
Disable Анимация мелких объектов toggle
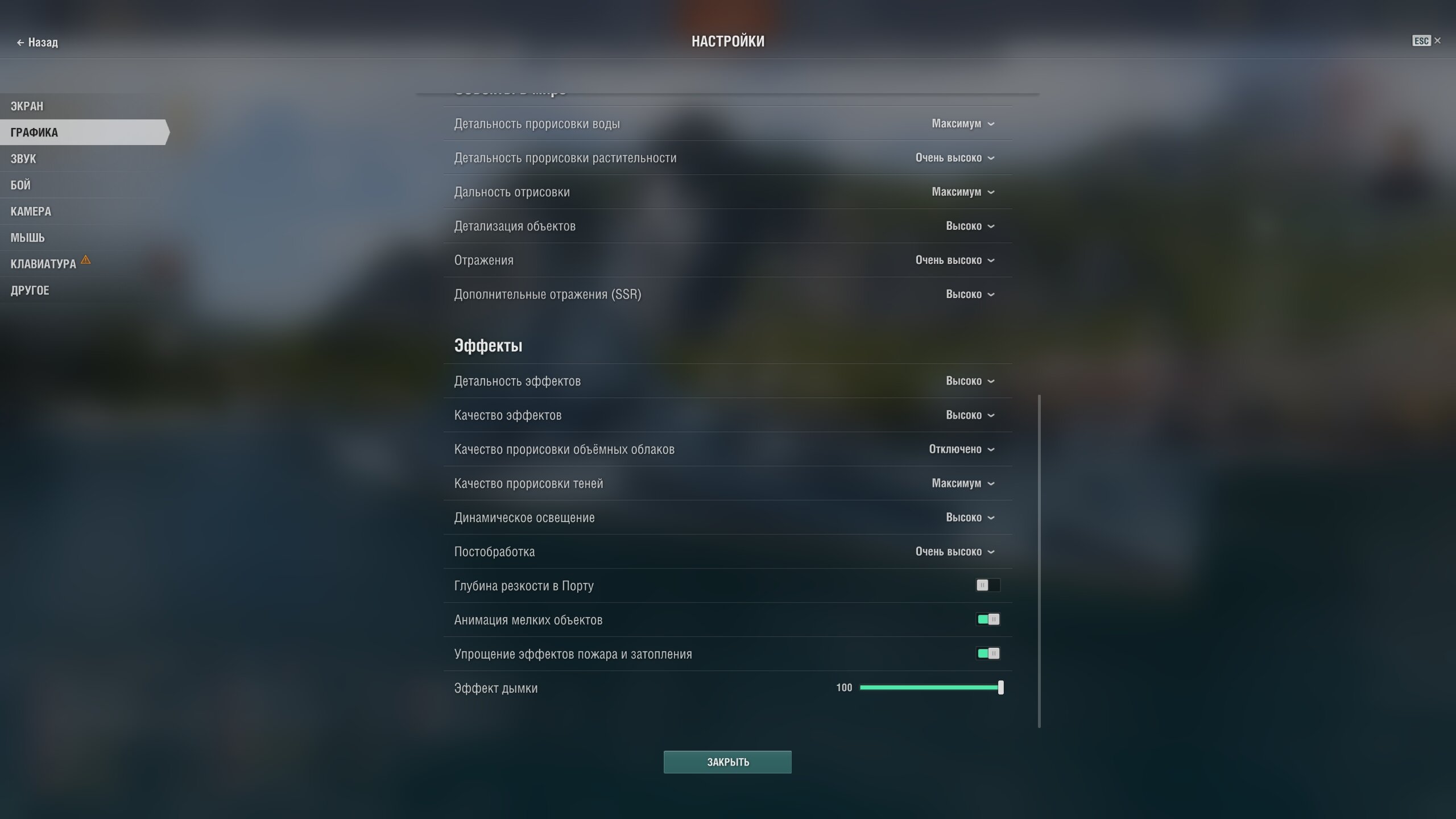click(x=988, y=619)
